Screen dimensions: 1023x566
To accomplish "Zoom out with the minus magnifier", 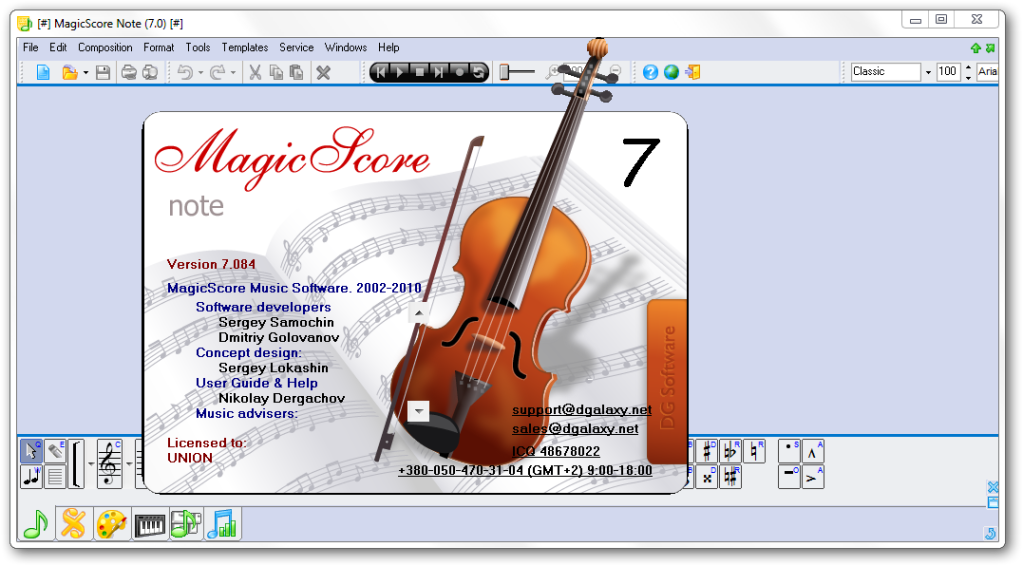I will [x=615, y=71].
